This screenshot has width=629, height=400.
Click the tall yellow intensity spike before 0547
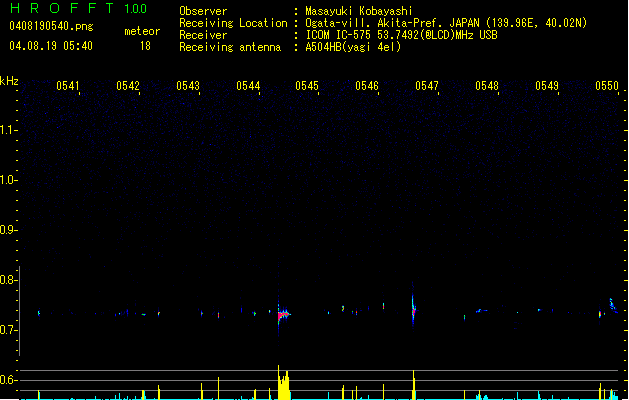pos(414,385)
